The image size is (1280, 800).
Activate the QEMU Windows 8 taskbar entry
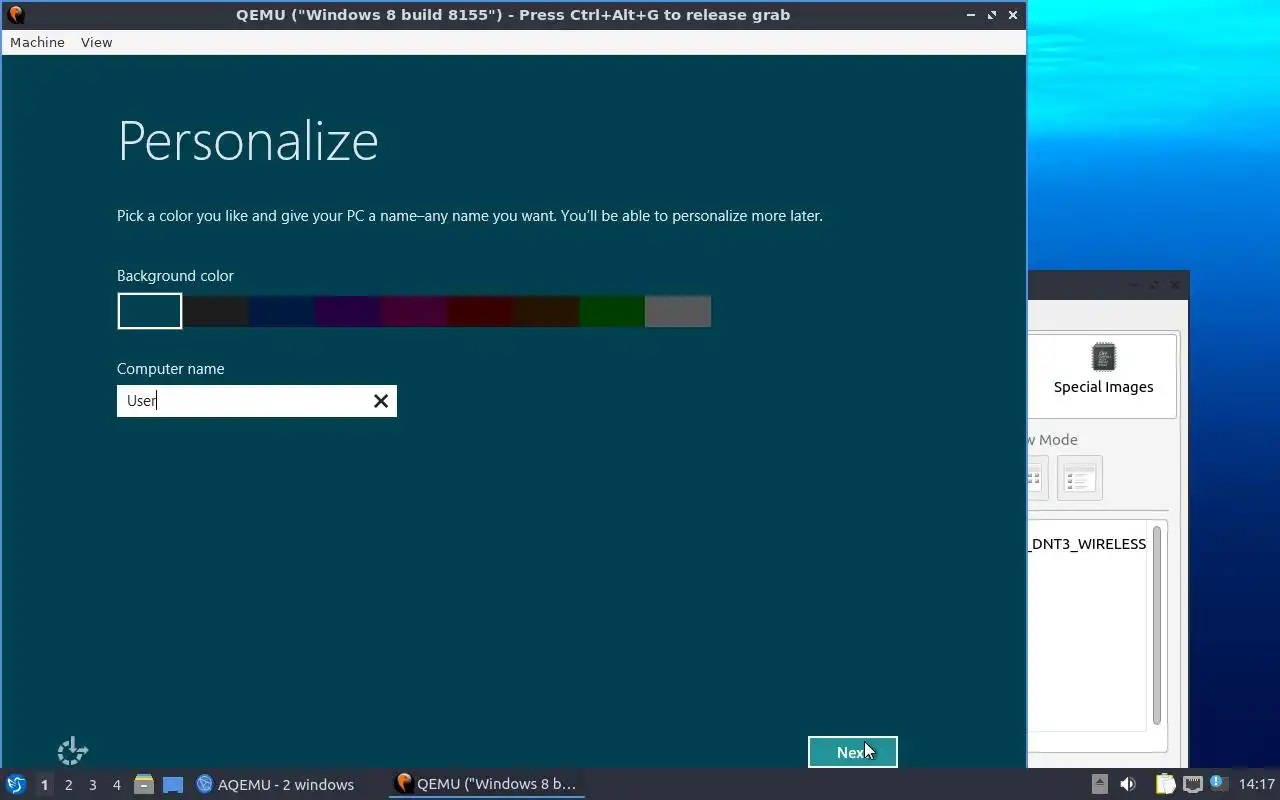click(x=487, y=784)
